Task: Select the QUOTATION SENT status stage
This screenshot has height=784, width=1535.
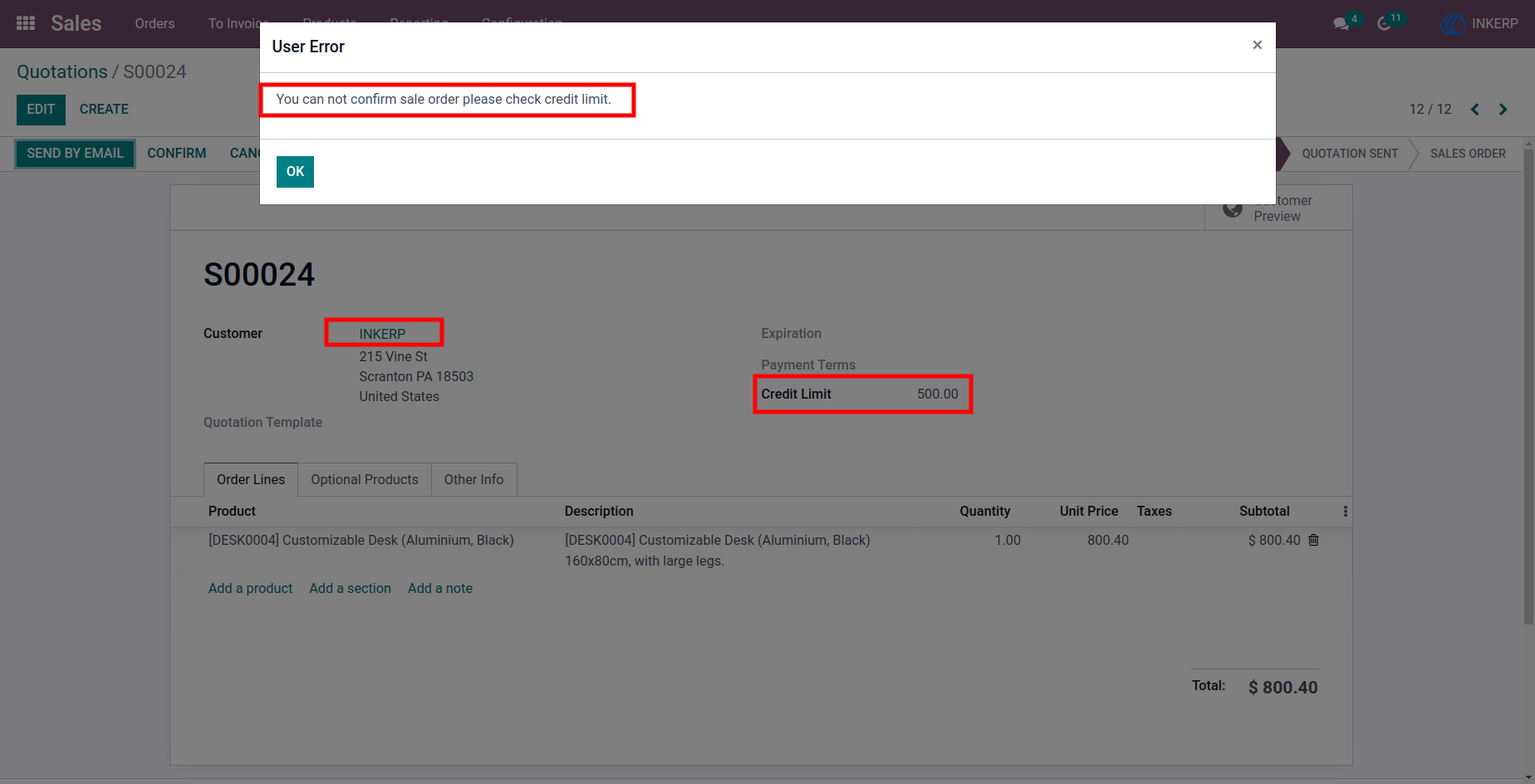Action: tap(1351, 154)
